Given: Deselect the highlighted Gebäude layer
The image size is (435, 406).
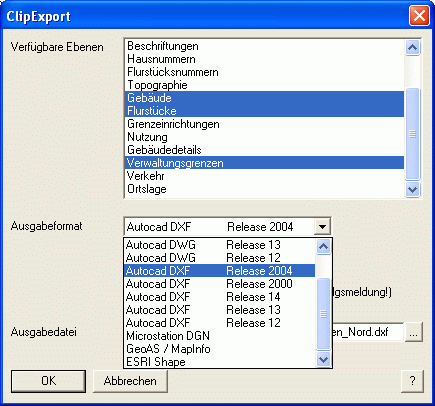Looking at the screenshot, I should (x=264, y=98).
